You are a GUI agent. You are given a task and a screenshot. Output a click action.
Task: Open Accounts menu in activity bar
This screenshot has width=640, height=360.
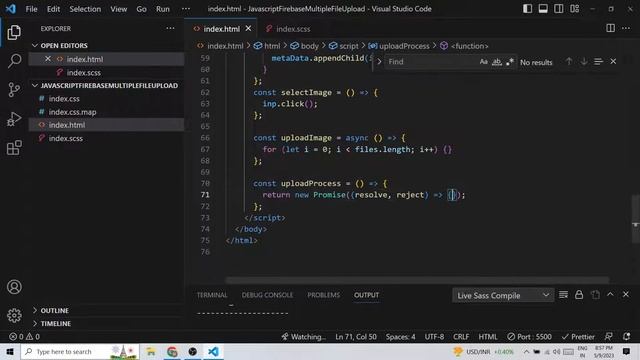coord(14,287)
